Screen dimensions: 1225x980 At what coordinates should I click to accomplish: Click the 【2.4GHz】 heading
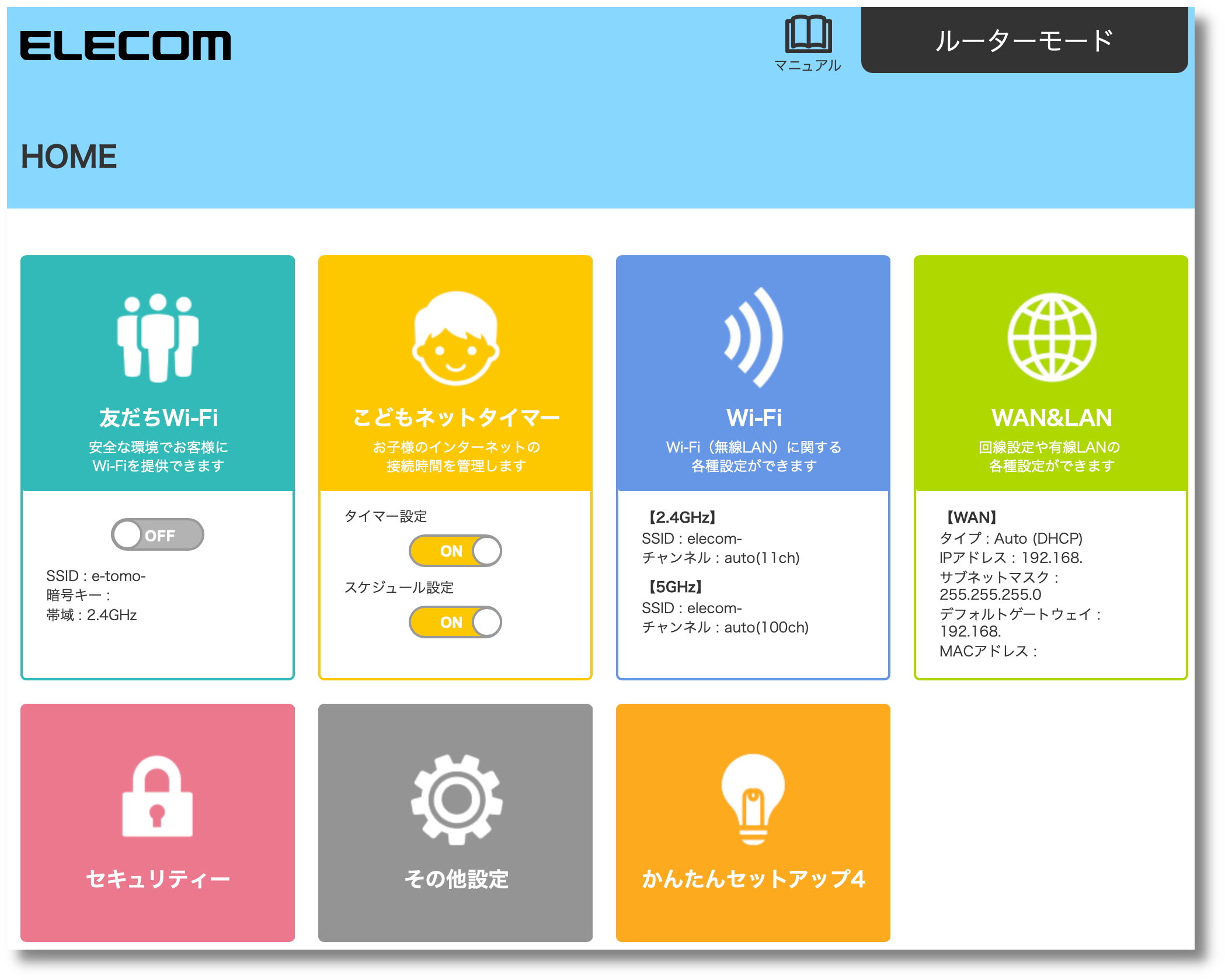tap(683, 517)
